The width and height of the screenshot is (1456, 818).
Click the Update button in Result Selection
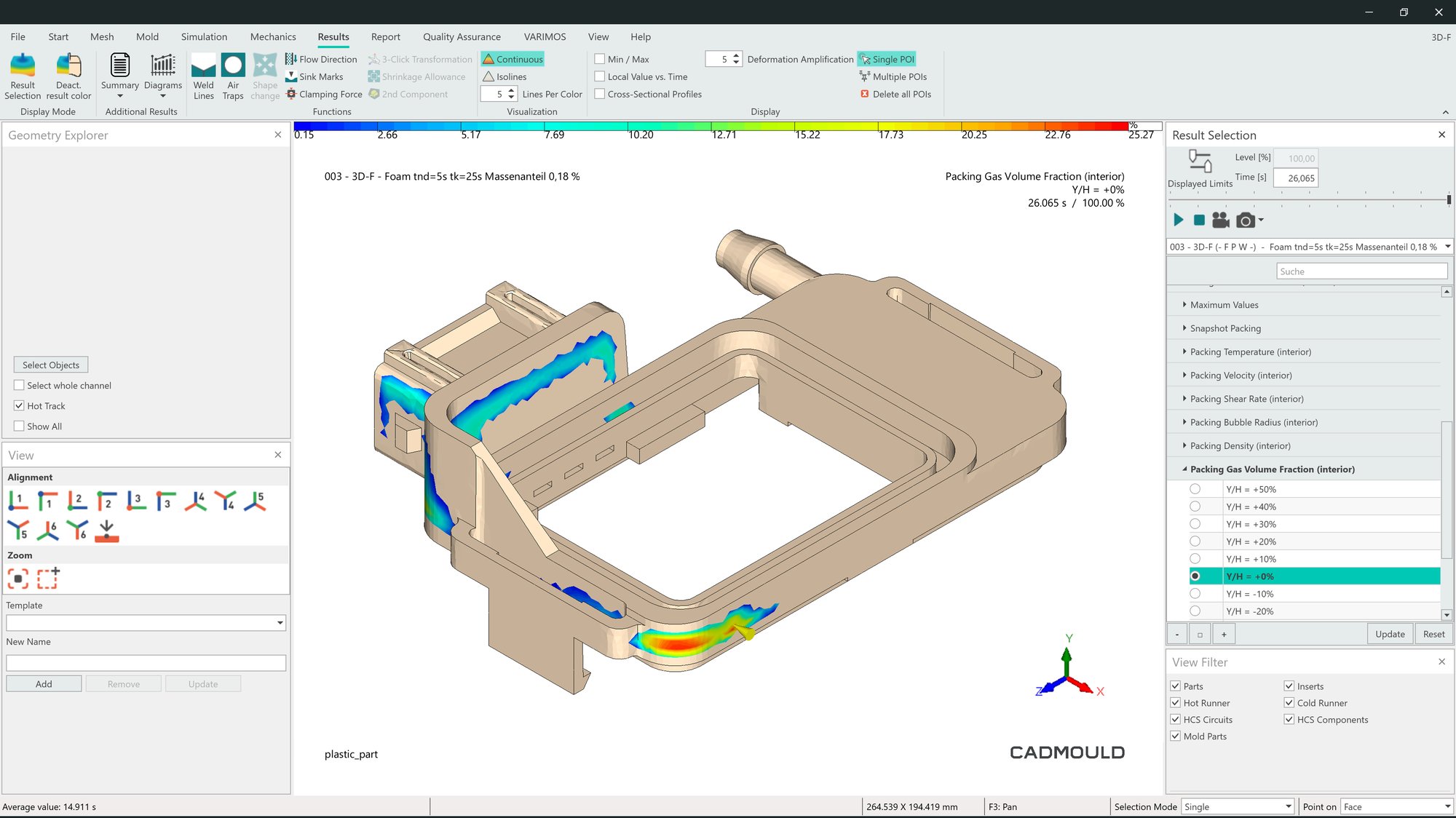click(1390, 634)
